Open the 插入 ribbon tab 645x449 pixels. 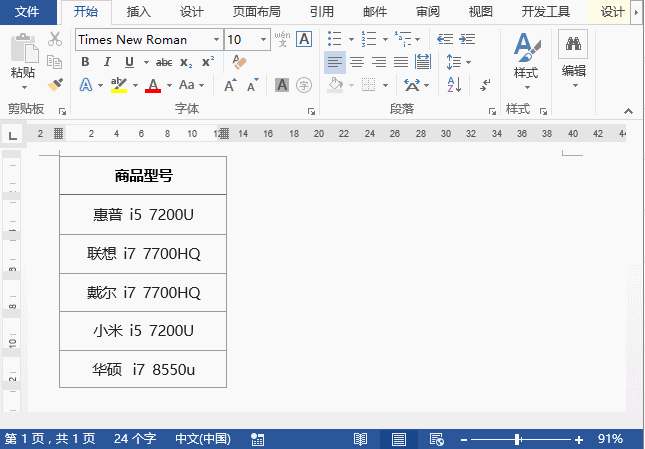click(x=139, y=12)
